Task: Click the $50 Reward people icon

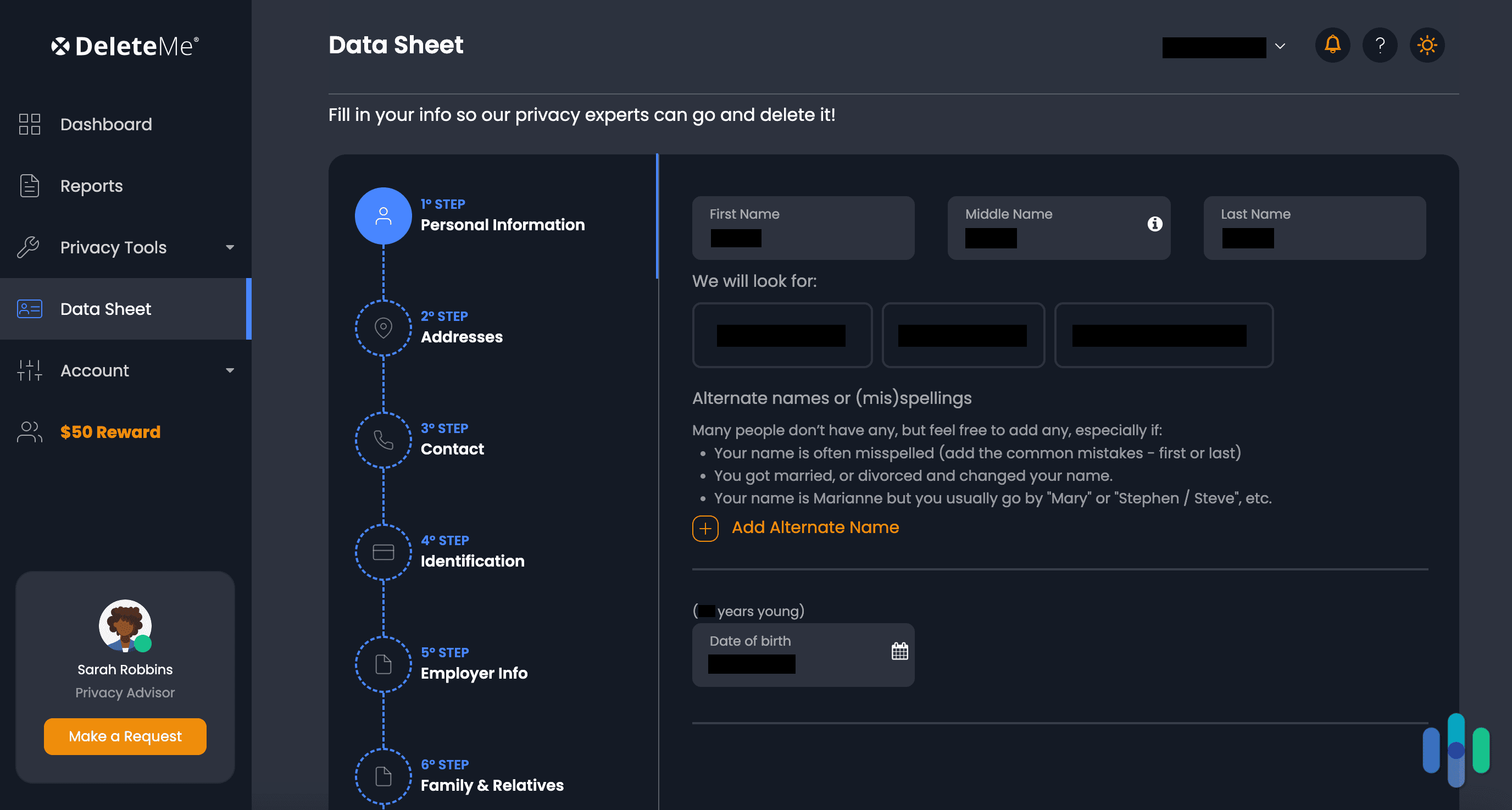Action: coord(29,431)
